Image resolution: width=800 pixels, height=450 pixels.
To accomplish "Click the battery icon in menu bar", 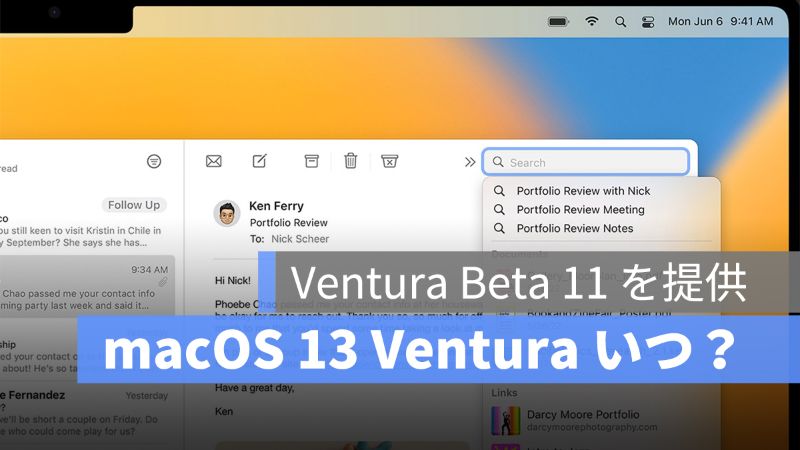I will [558, 21].
